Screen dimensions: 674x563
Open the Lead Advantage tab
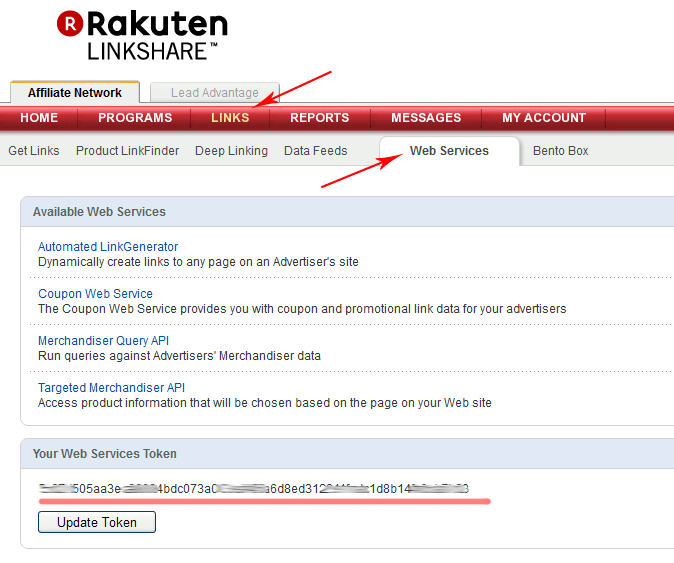[x=214, y=92]
